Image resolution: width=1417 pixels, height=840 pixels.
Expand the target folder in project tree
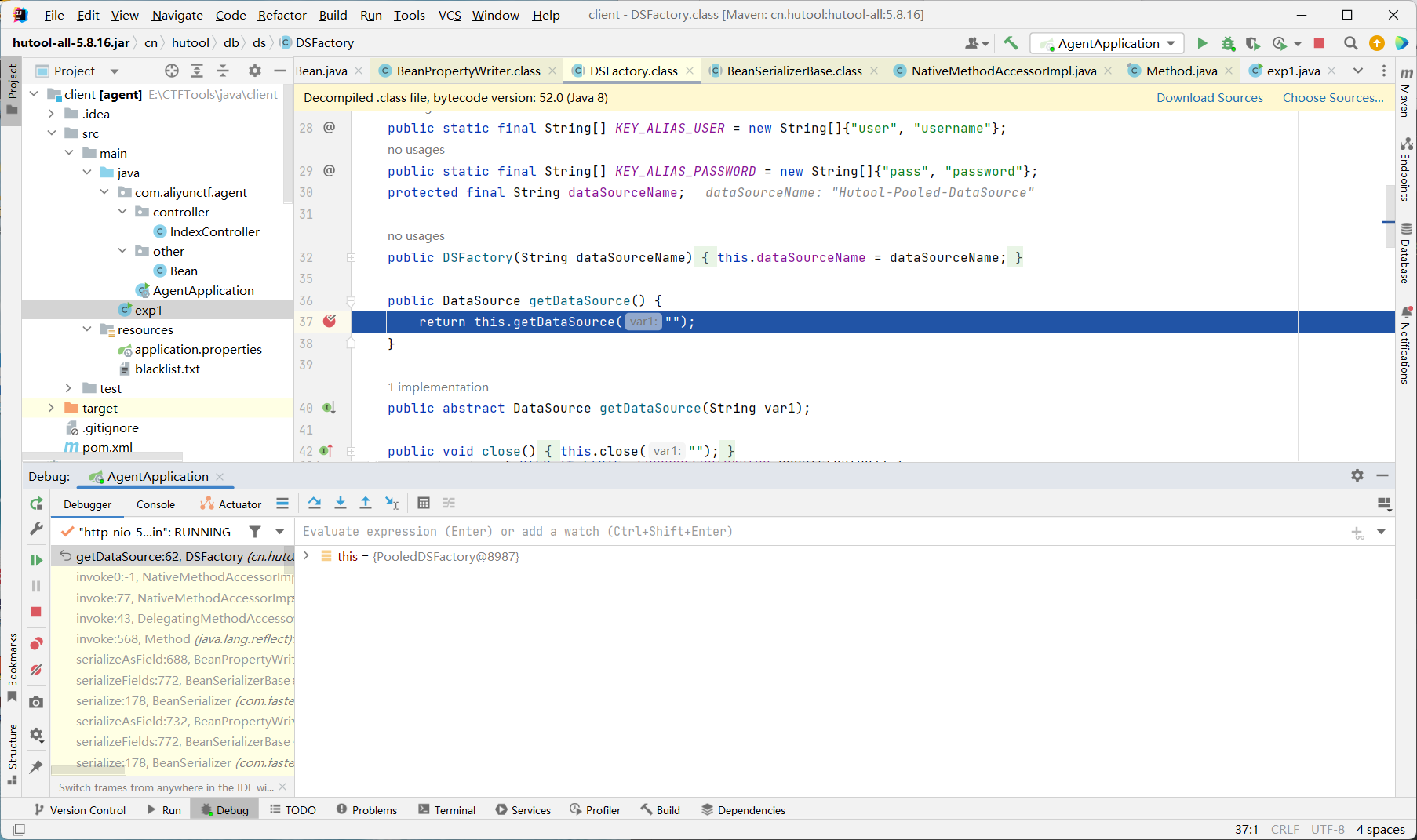[x=51, y=408]
